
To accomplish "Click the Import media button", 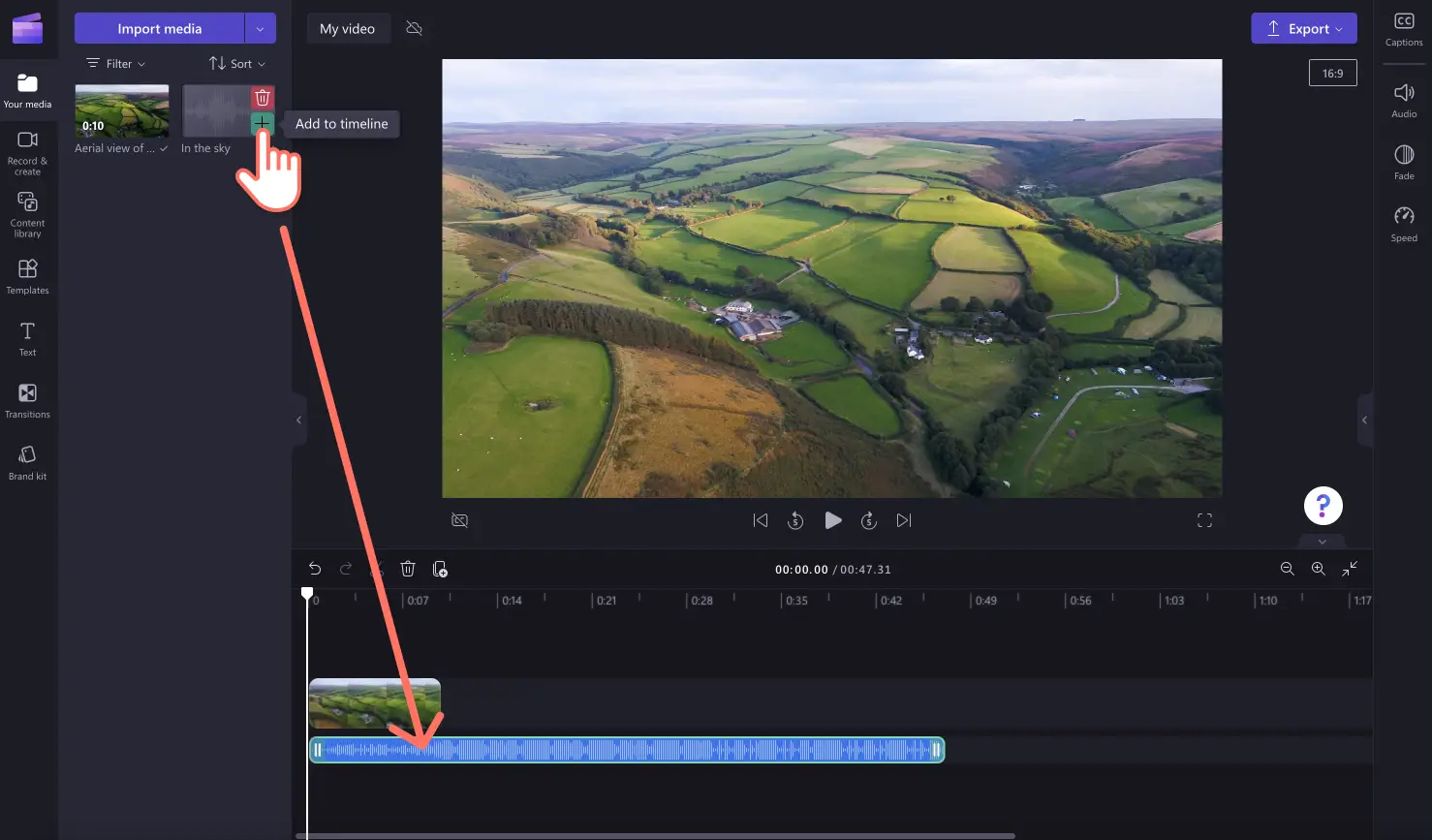I will (x=160, y=28).
